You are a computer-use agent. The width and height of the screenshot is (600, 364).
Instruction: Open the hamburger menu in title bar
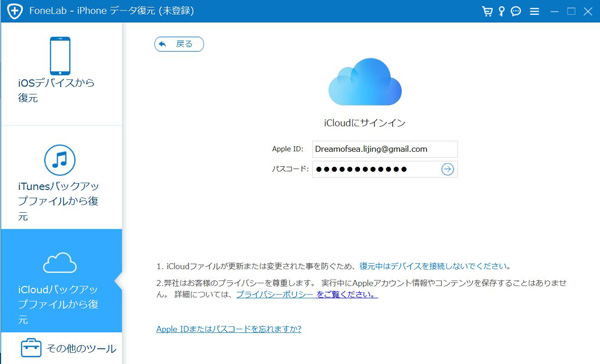coord(535,11)
